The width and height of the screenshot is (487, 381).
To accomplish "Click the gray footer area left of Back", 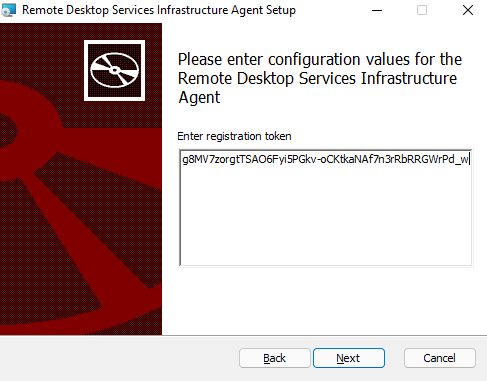I will 117,358.
